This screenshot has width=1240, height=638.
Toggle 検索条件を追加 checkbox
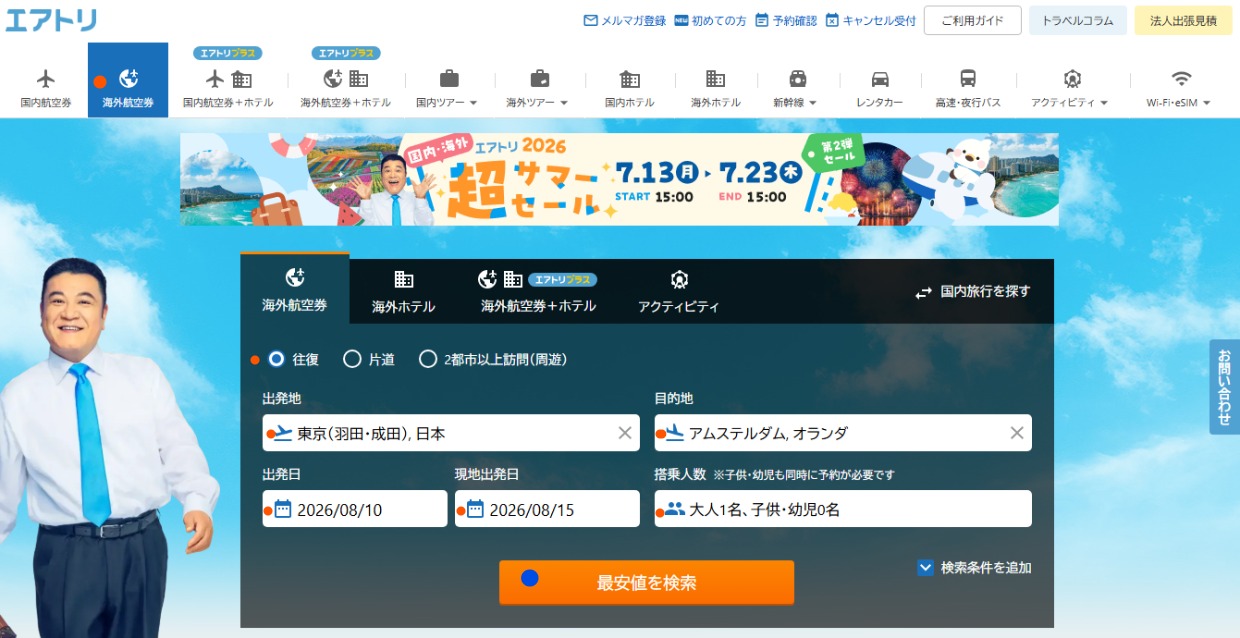click(x=925, y=568)
